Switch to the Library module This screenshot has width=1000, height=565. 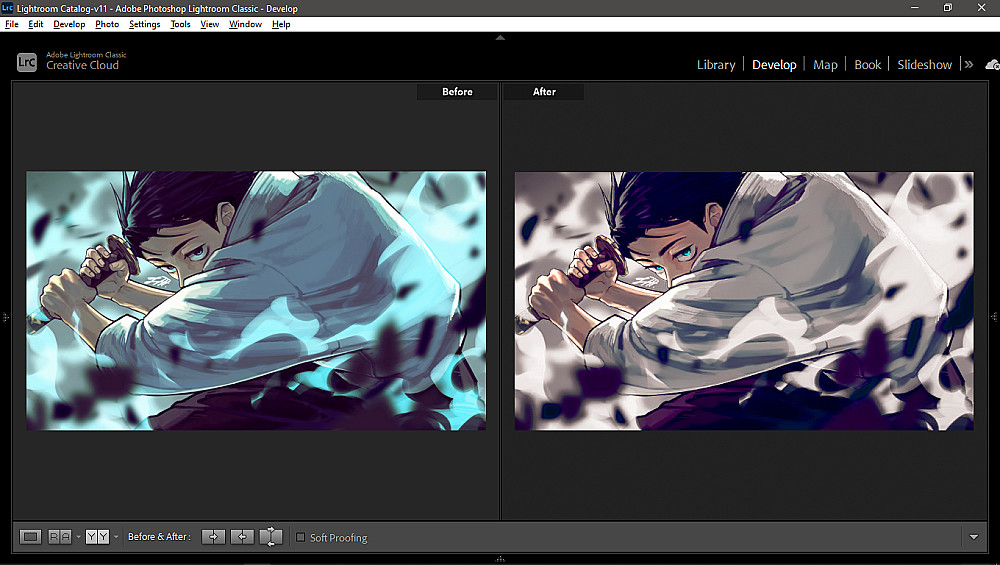[x=716, y=64]
